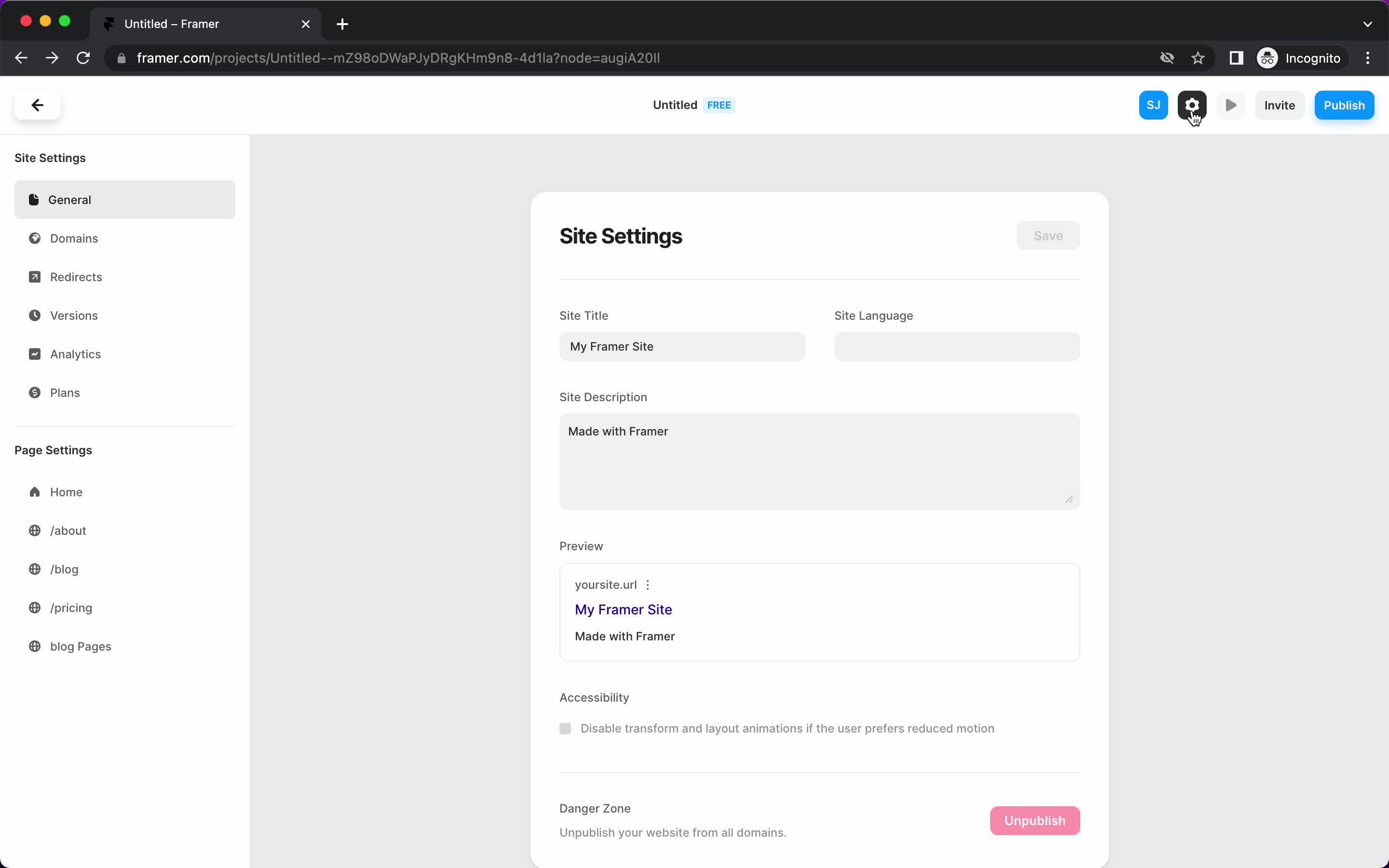Screen dimensions: 1389x868
Task: Select the Home page settings
Action: coord(66,491)
